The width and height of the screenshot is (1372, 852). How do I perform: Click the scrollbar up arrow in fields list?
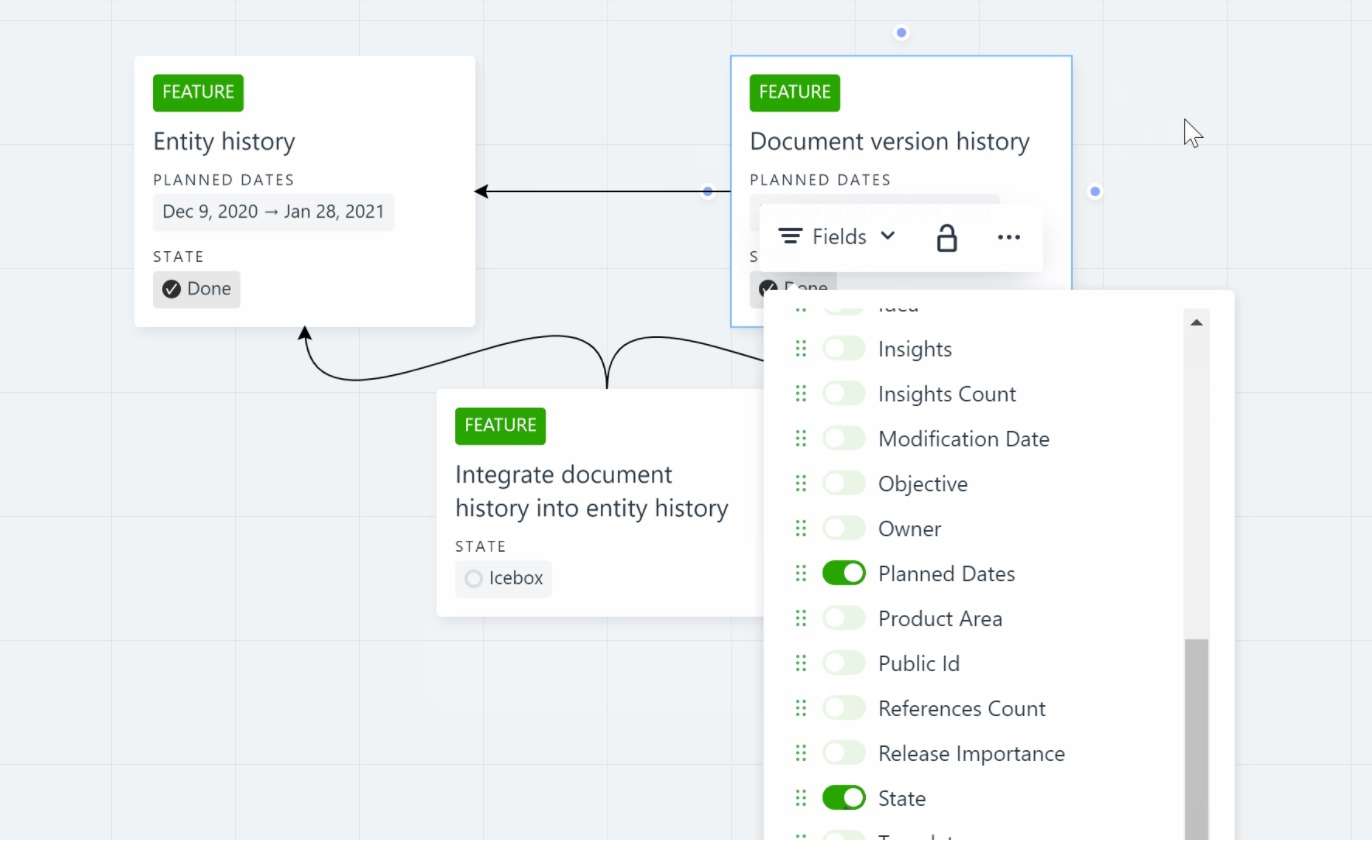(x=1196, y=322)
